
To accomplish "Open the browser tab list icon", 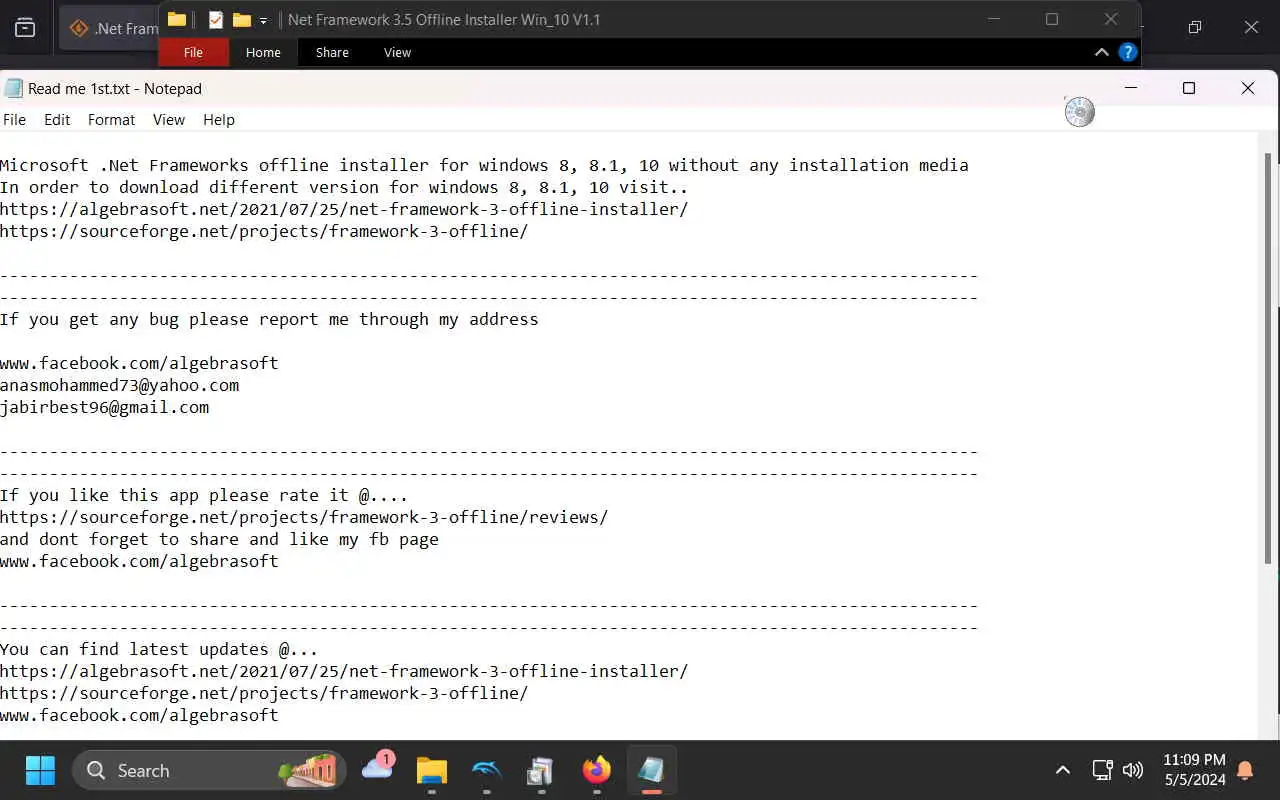I will click(25, 28).
